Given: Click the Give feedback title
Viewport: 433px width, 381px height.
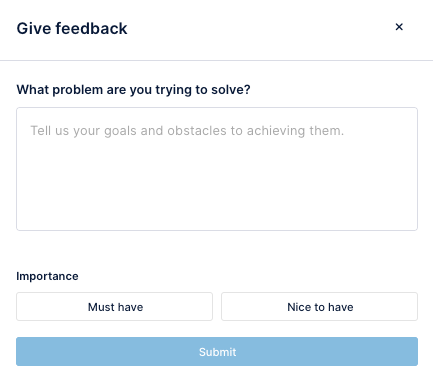Looking at the screenshot, I should tap(72, 28).
